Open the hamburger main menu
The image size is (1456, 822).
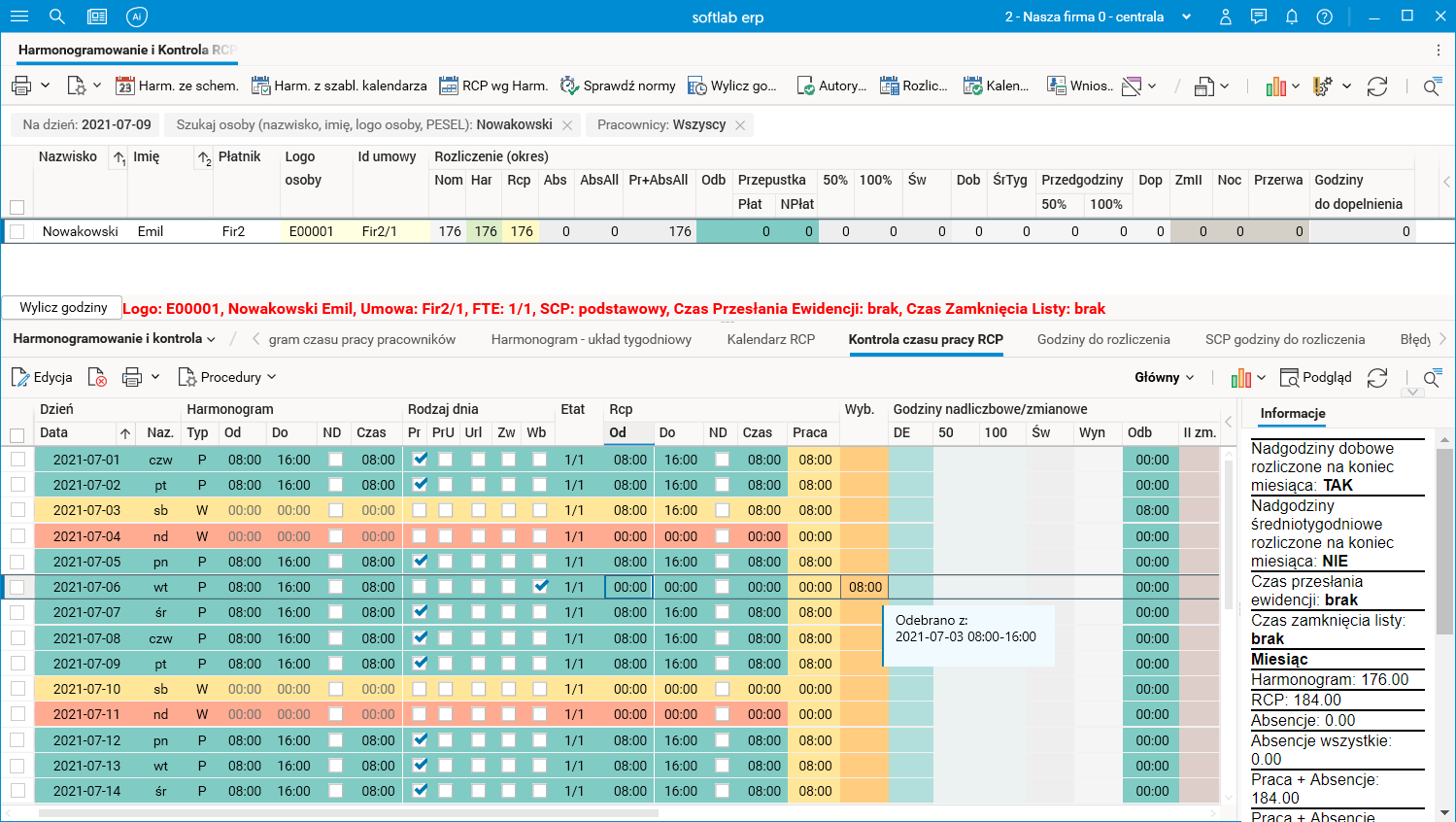pos(19,17)
